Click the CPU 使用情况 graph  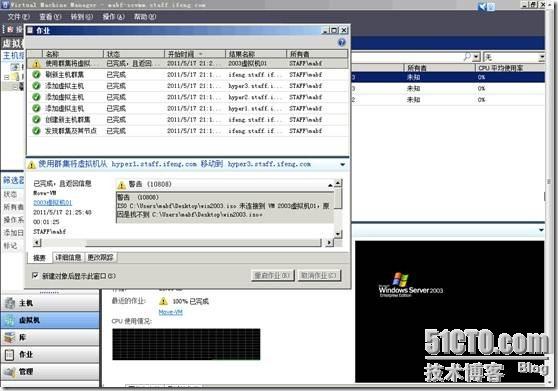pos(186,344)
